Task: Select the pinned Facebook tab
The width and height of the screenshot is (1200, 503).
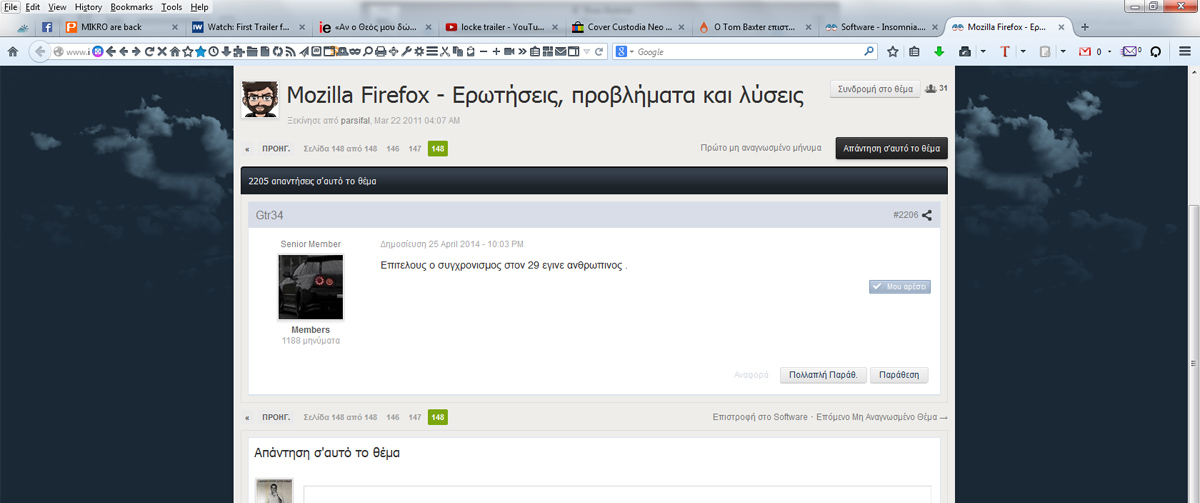Action: 47,26
